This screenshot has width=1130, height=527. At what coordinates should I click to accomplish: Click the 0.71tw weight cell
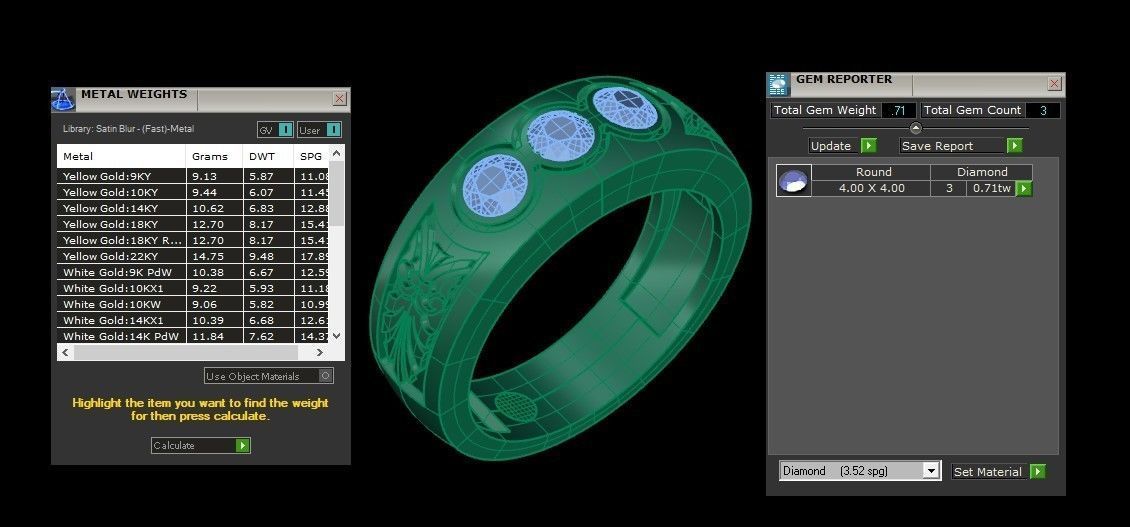pos(992,189)
